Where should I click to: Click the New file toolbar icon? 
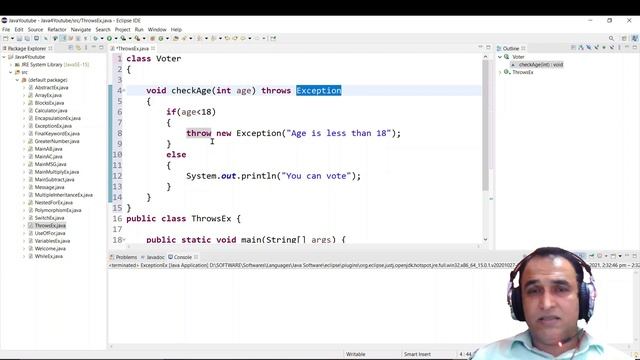tap(6, 38)
